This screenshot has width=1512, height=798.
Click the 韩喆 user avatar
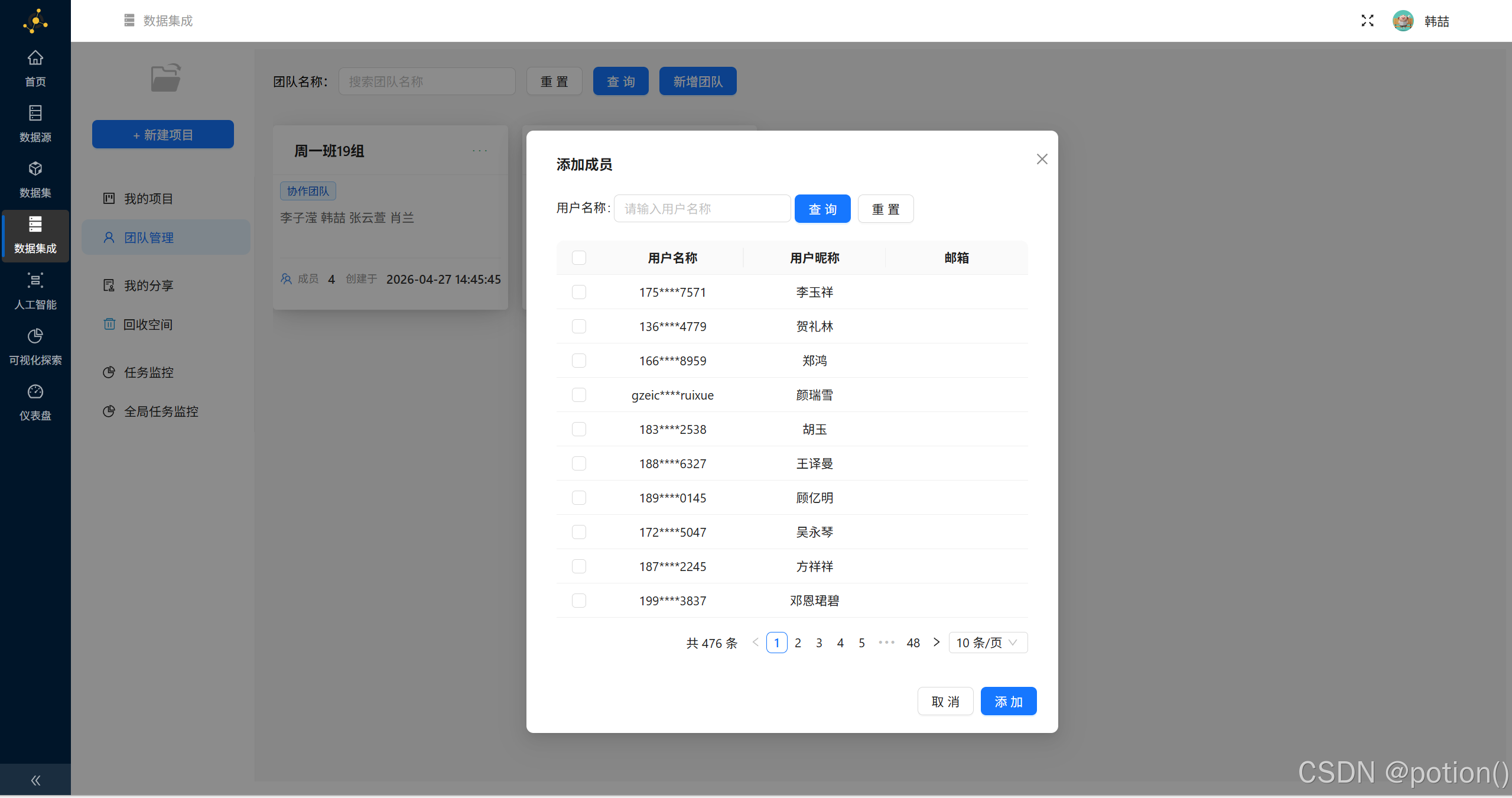(x=1404, y=21)
